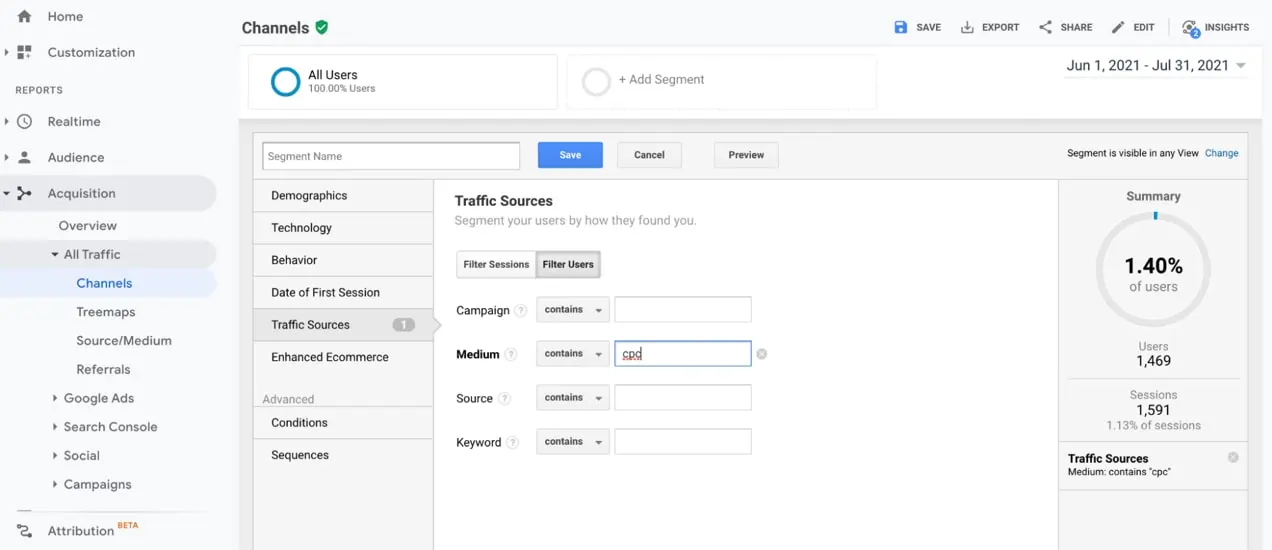The height and width of the screenshot is (550, 1272).
Task: Click the Realtime clock icon
Action: (24, 122)
